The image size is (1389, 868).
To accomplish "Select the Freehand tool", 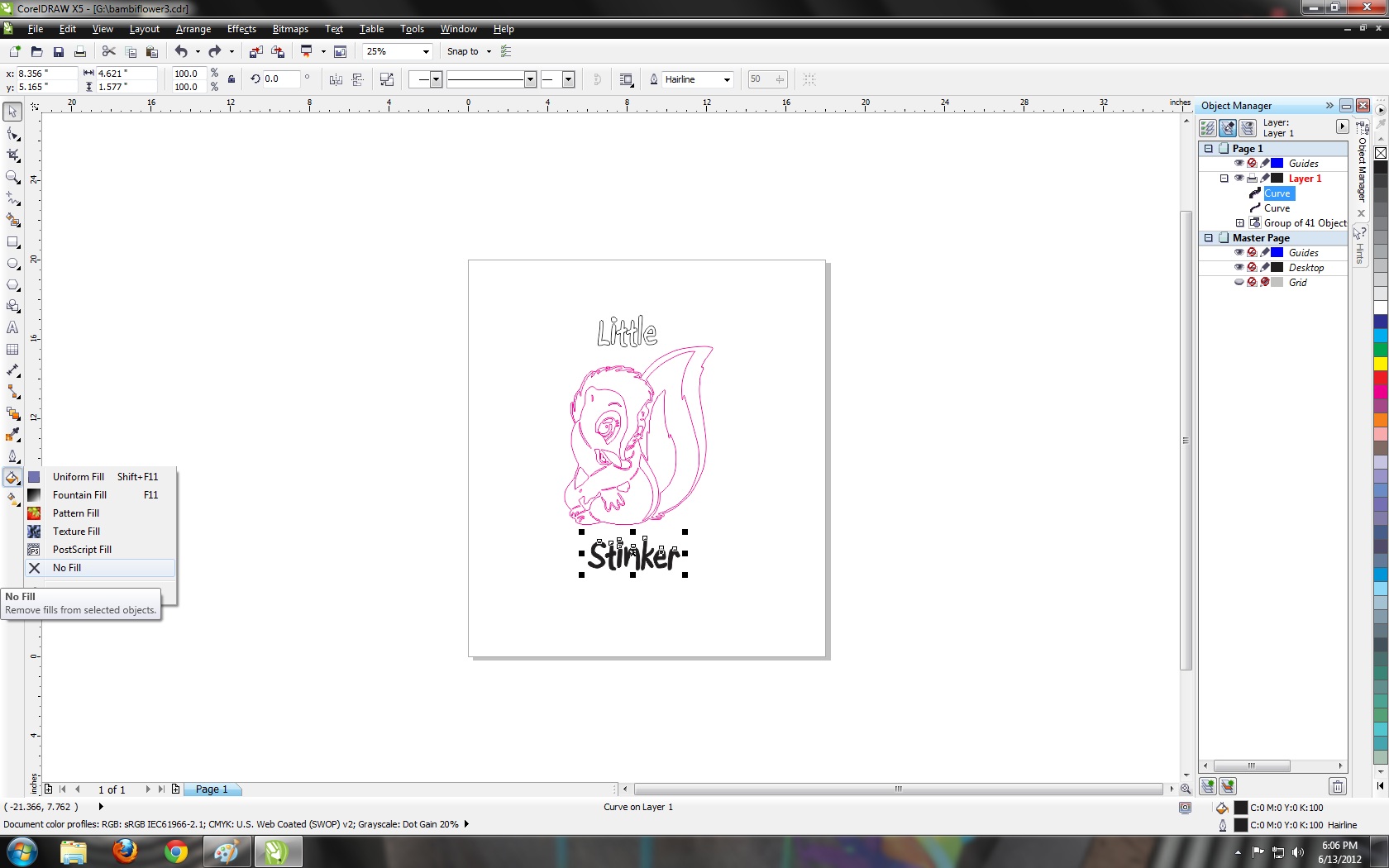I will [12, 198].
